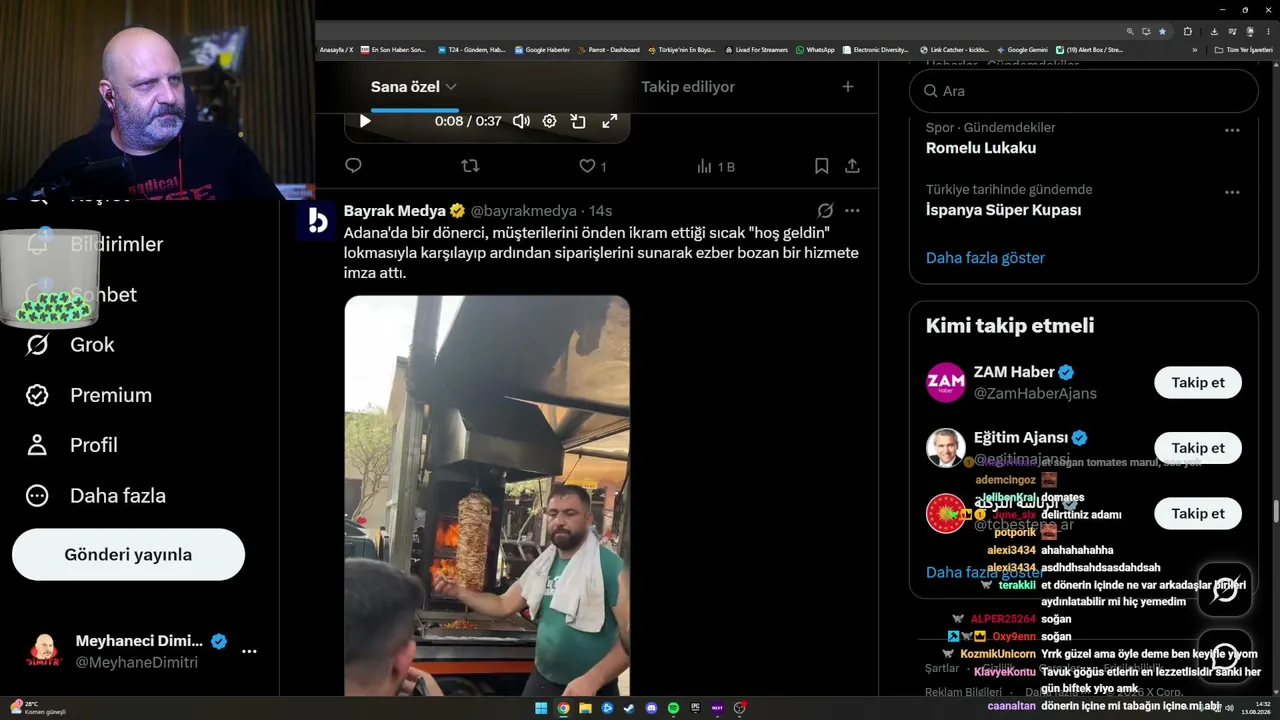
Task: Play the paused video in the top post
Action: (x=365, y=121)
